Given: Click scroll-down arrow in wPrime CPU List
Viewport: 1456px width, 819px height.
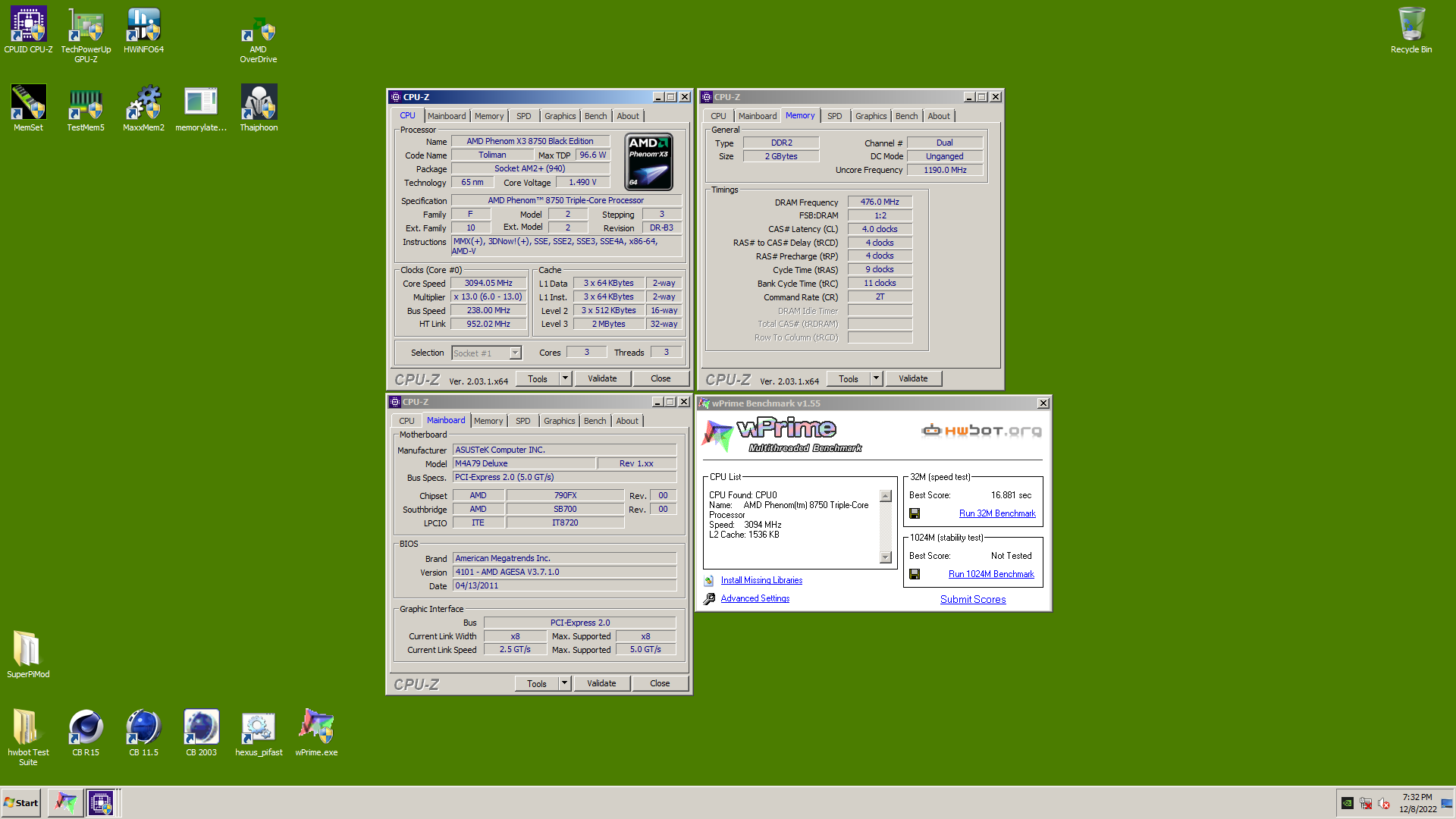Looking at the screenshot, I should 885,557.
